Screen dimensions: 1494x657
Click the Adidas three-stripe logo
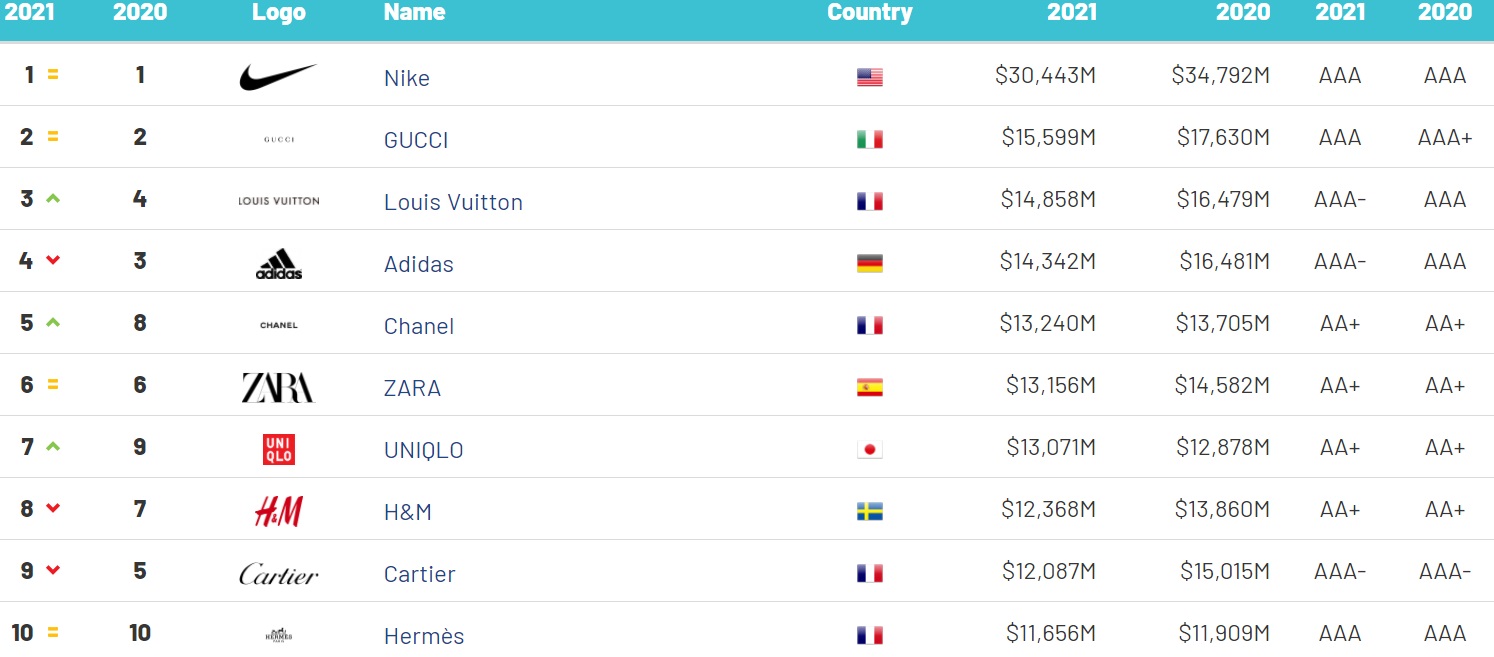pyautogui.click(x=279, y=264)
